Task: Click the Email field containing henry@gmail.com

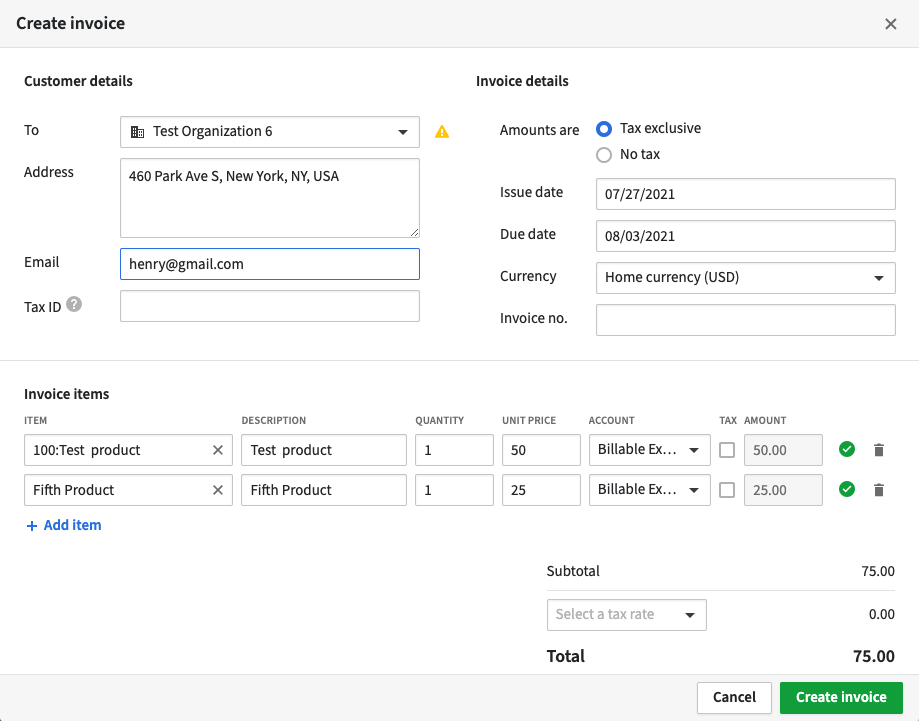Action: coord(270,263)
